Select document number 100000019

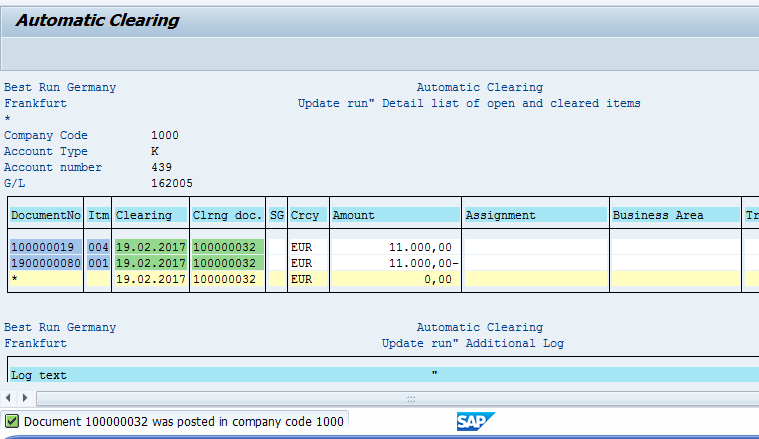(x=44, y=247)
